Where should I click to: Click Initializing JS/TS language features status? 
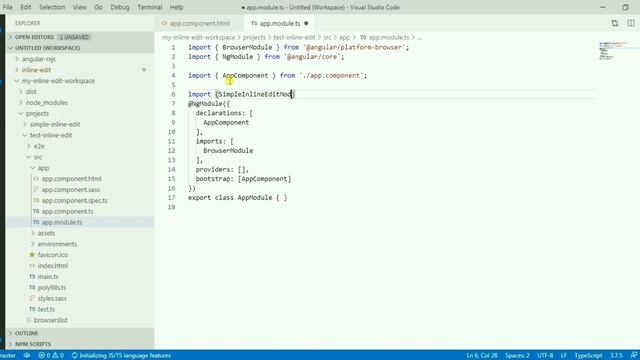click(x=121, y=356)
